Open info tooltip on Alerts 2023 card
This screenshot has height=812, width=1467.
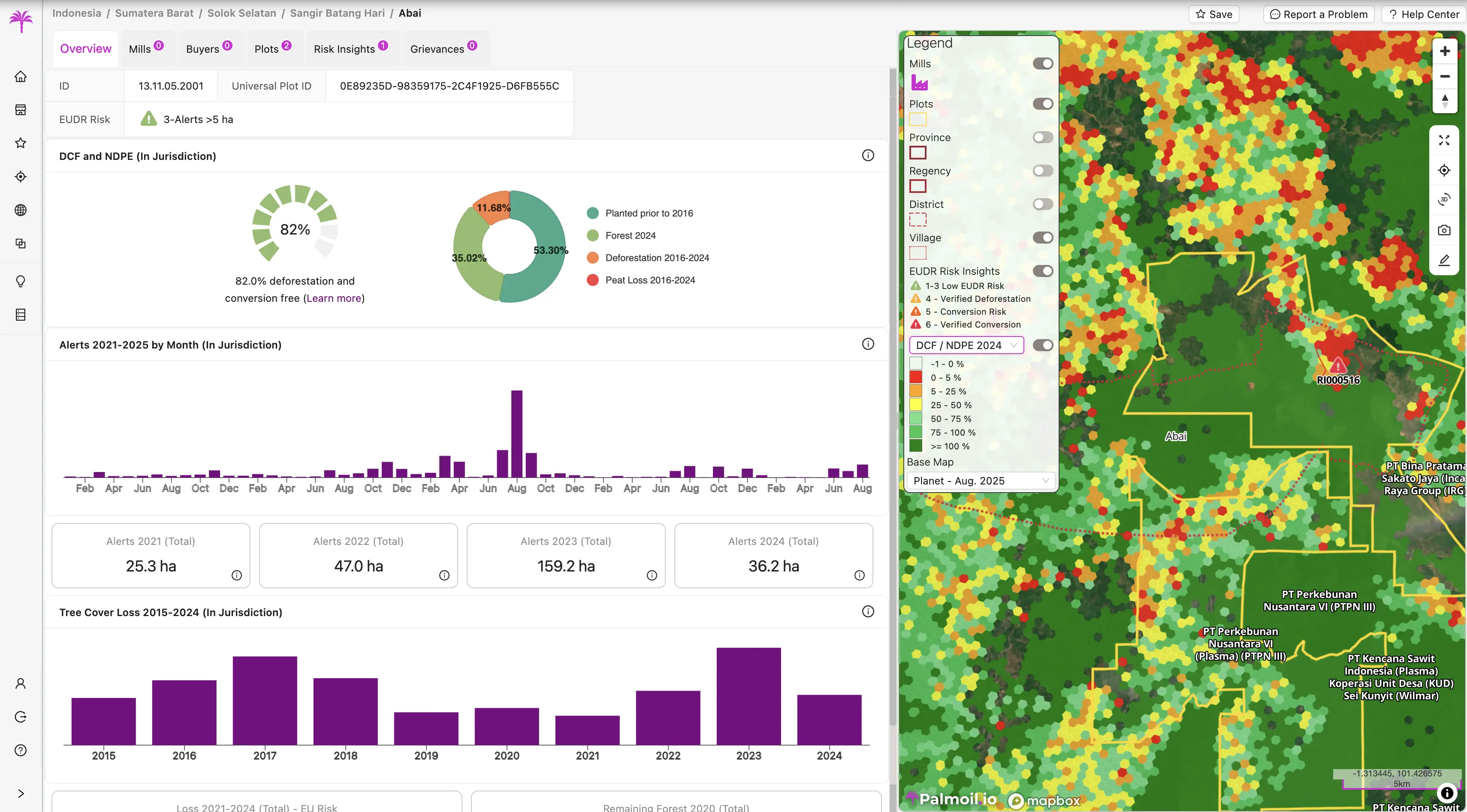[652, 575]
